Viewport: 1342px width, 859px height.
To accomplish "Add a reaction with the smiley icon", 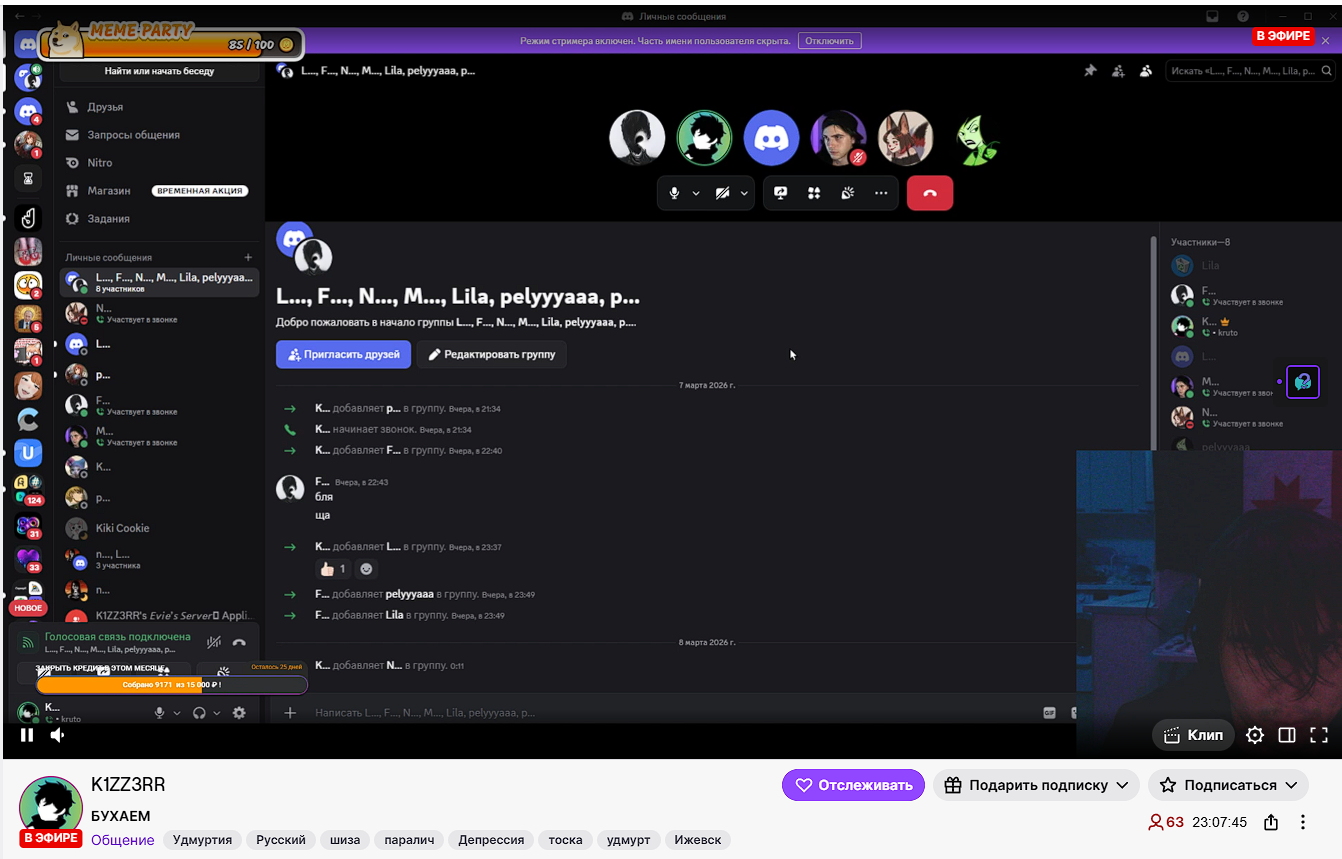I will click(x=366, y=568).
